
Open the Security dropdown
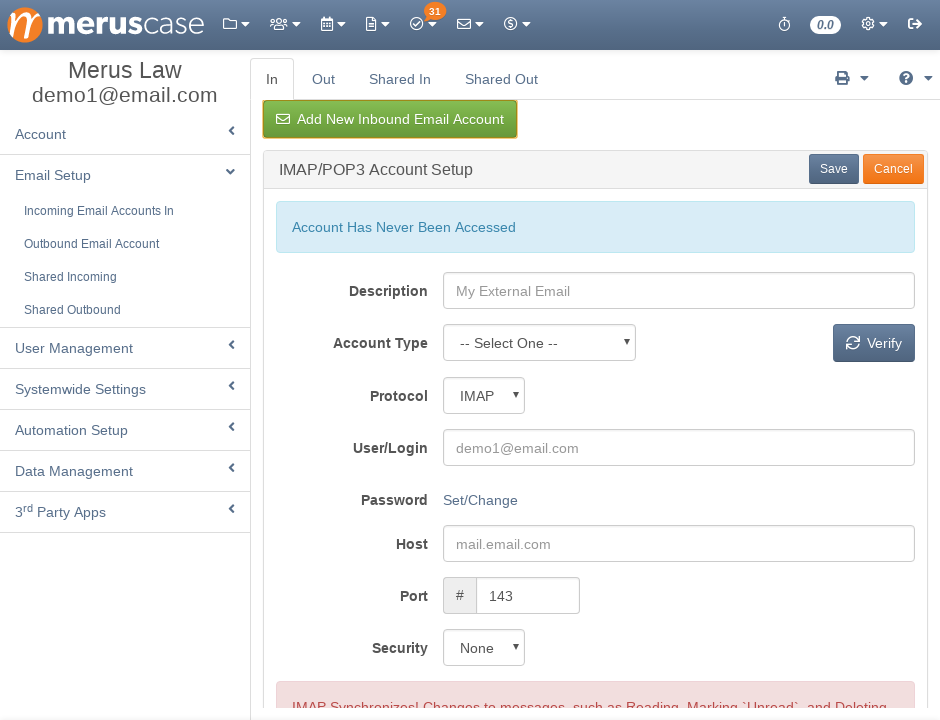click(484, 647)
